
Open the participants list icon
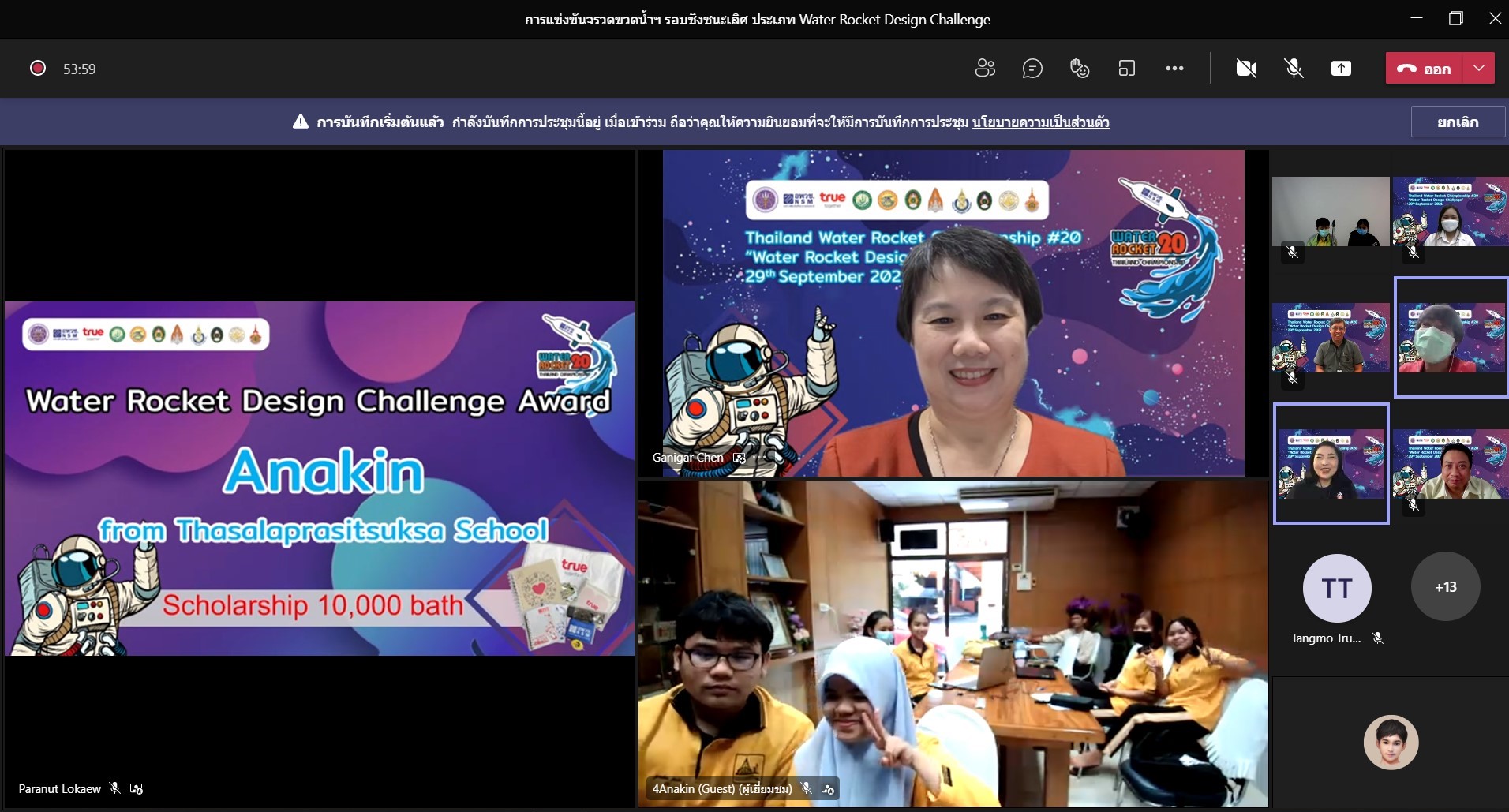985,69
